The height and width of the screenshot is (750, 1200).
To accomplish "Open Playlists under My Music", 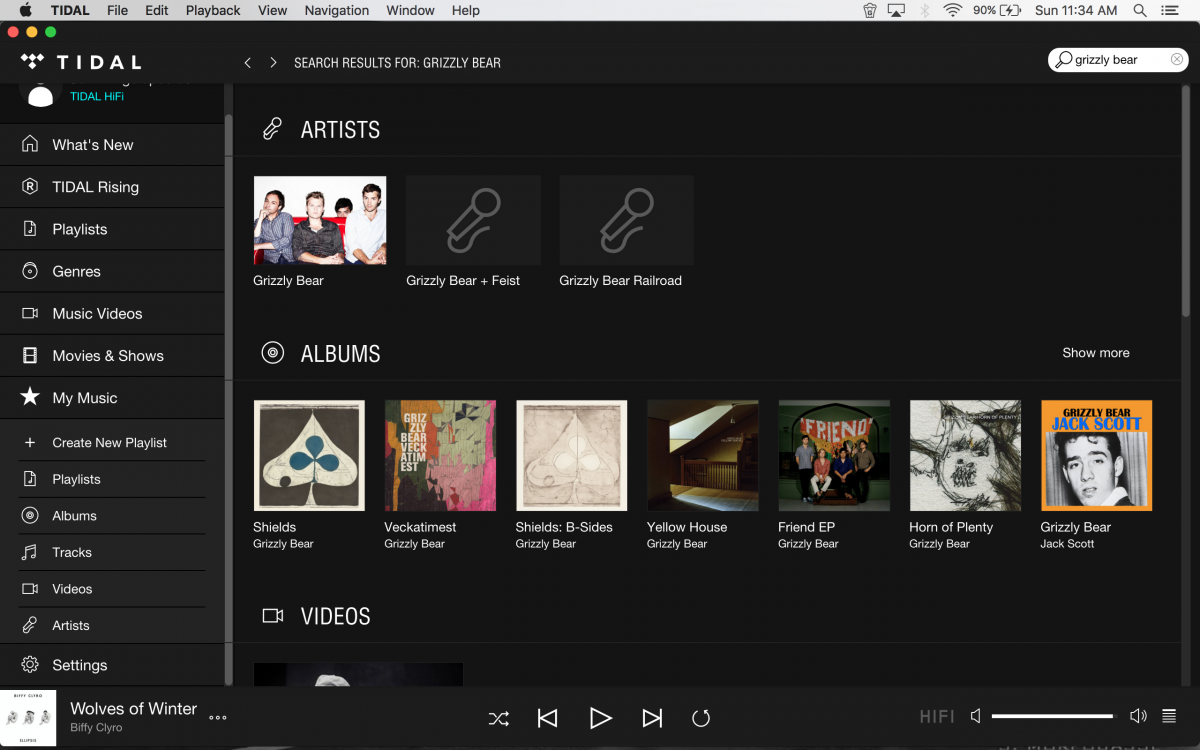I will pyautogui.click(x=112, y=479).
